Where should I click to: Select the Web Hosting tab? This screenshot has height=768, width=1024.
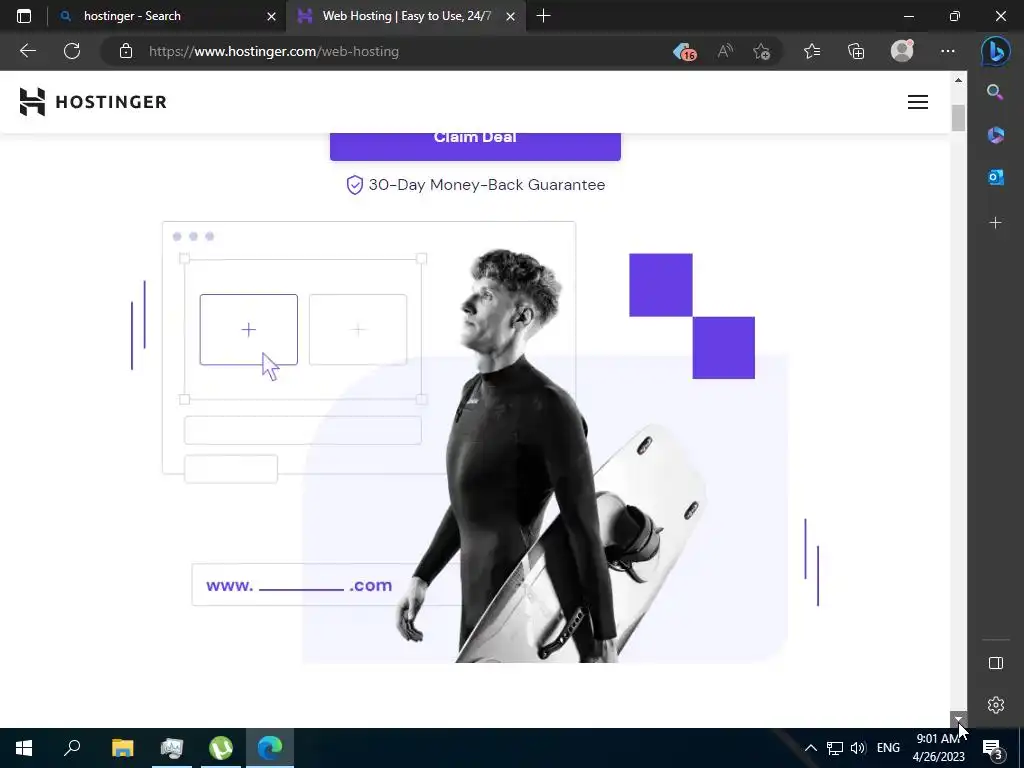pos(406,16)
